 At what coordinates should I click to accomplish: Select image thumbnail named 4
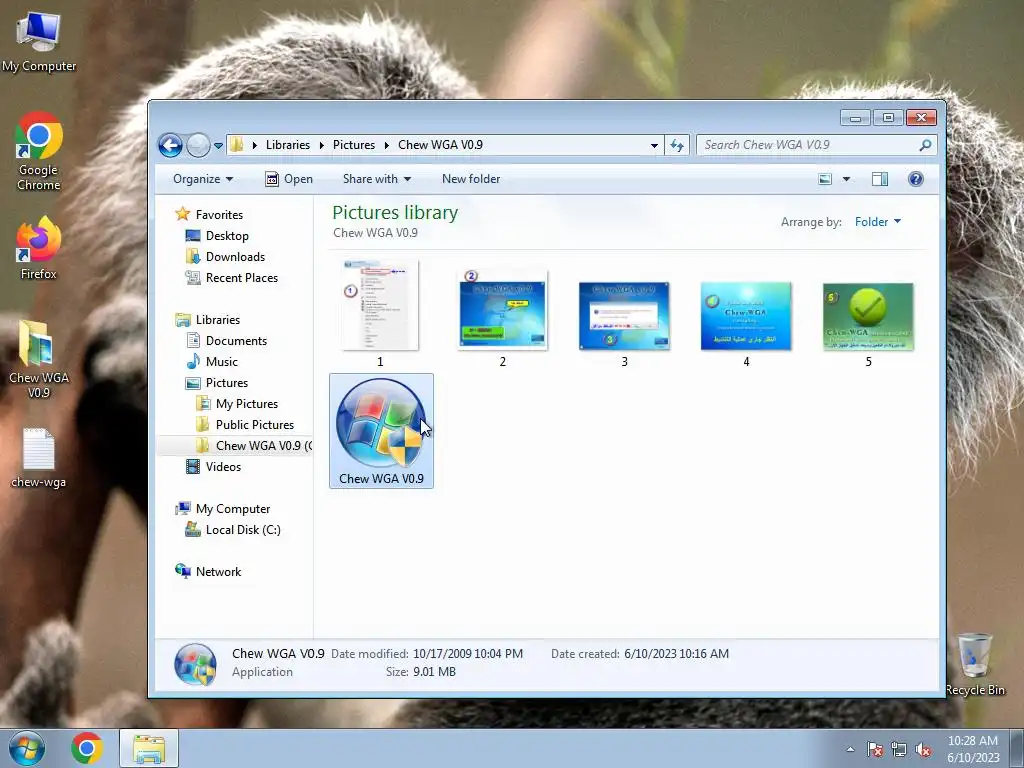(746, 324)
